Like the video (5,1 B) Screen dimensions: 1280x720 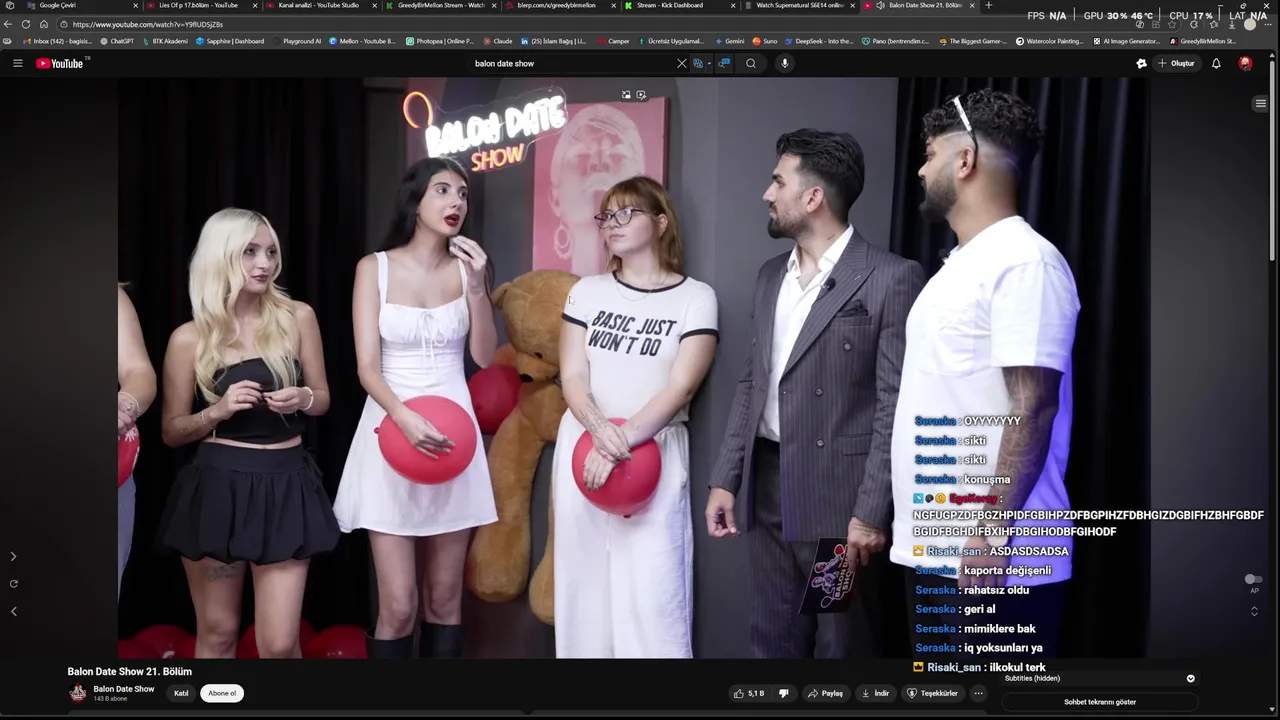[x=748, y=693]
